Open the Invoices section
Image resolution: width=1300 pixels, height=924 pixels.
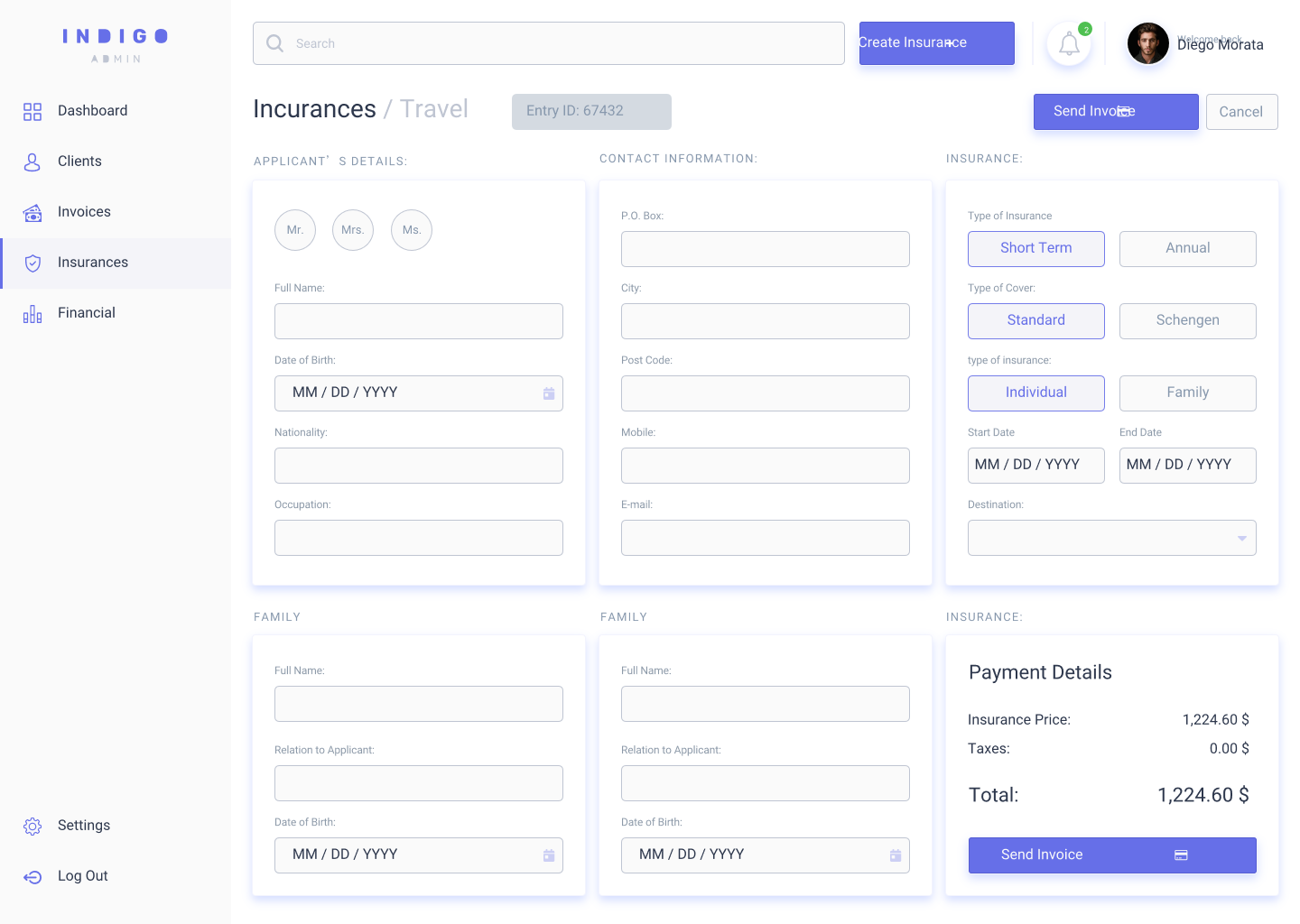coord(116,213)
